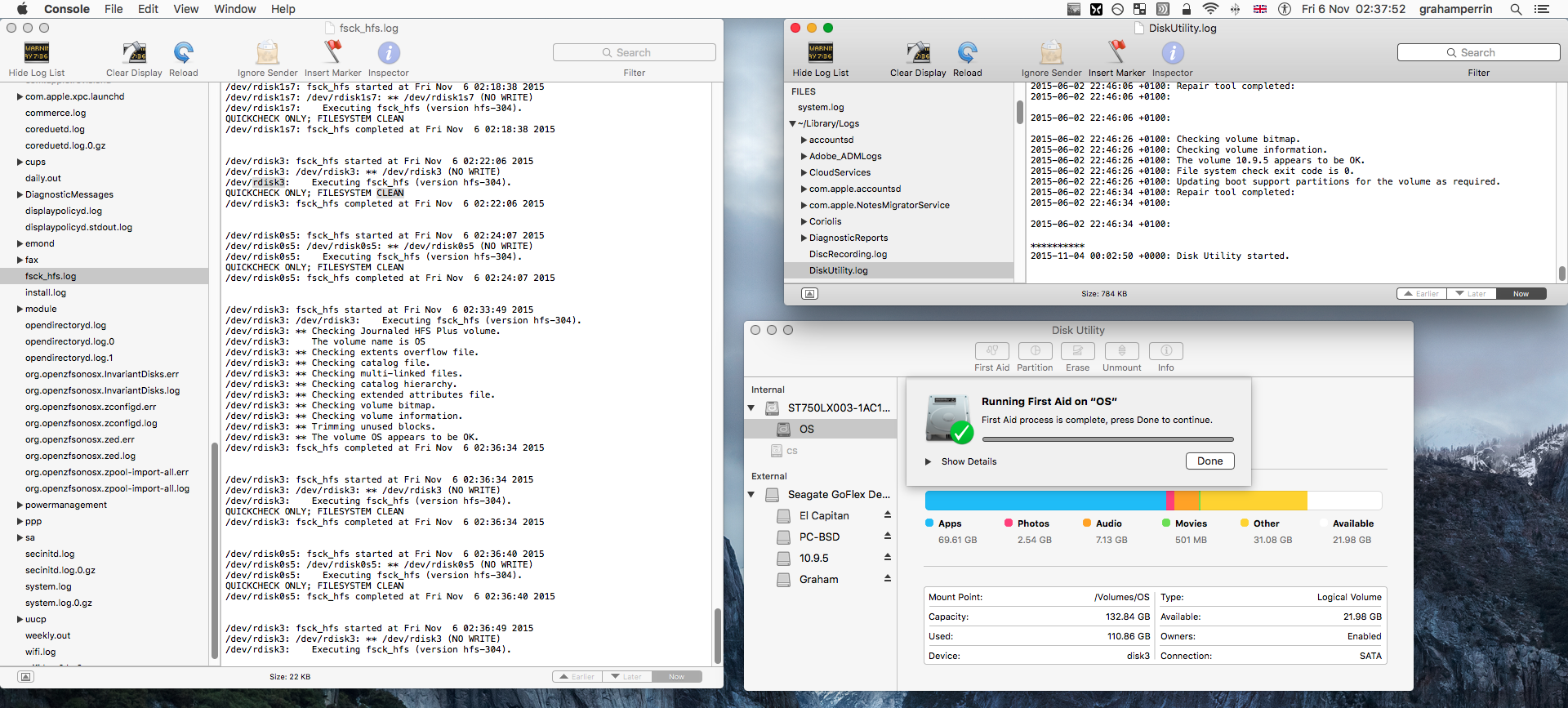
Task: Click Earlier in fsck_hfs.log window
Action: (577, 676)
